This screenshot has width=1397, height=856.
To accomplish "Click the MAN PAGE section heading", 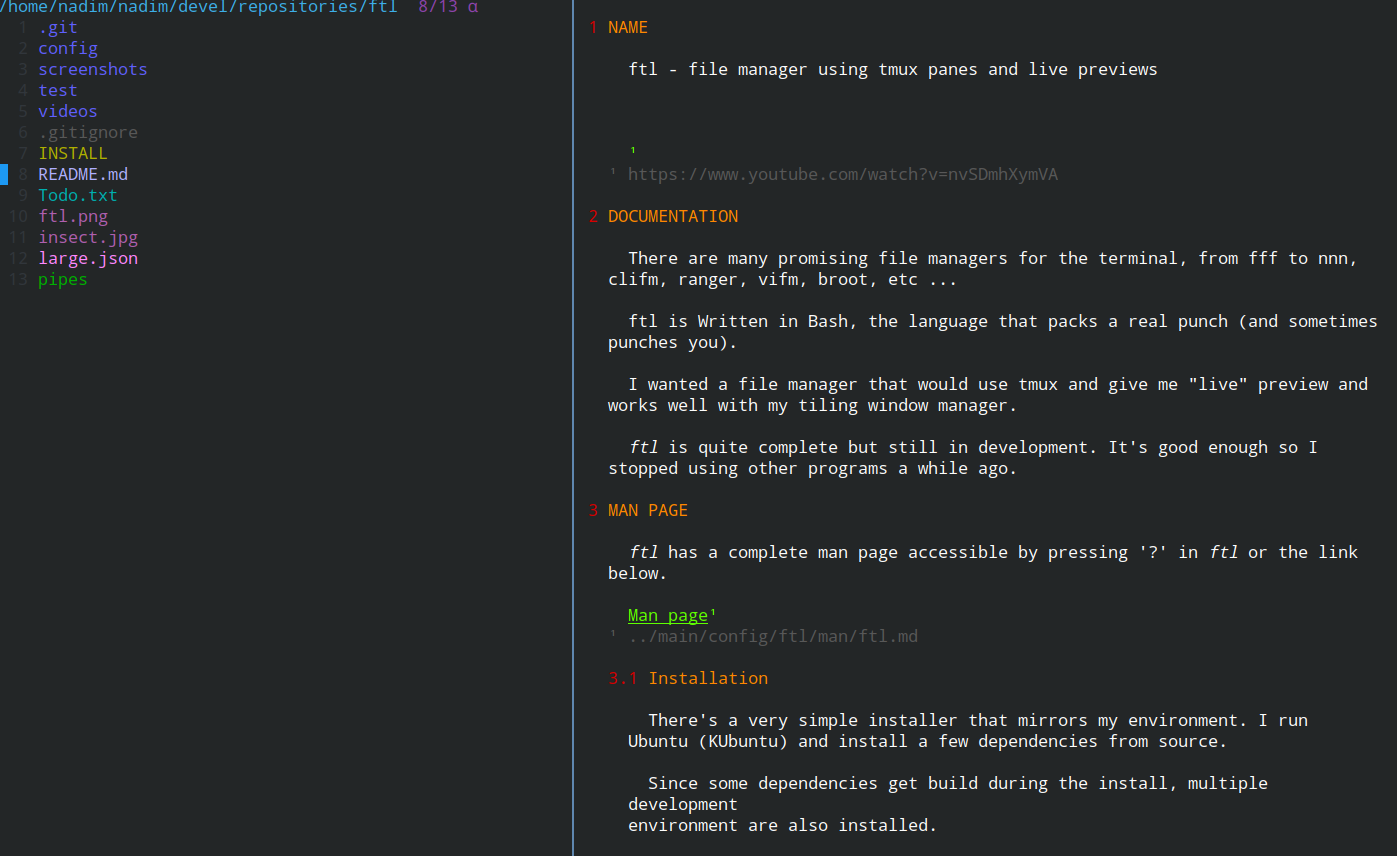I will [648, 510].
